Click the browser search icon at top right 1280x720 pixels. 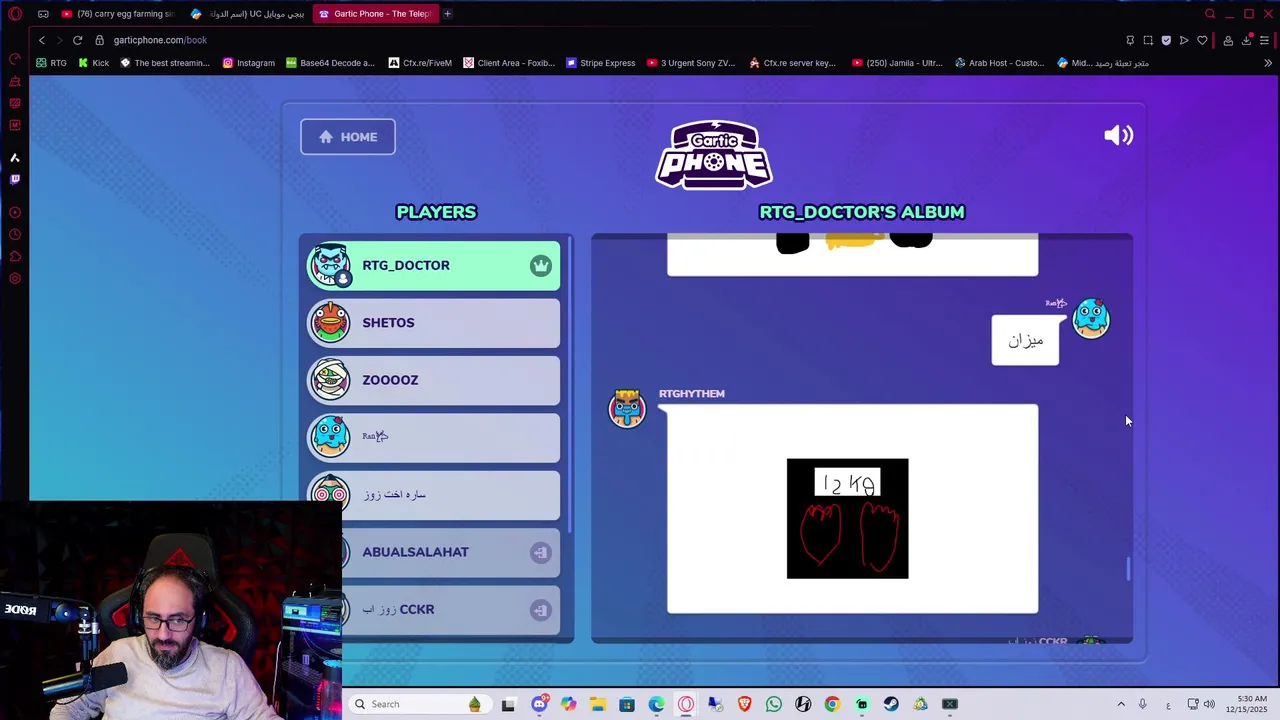(x=1210, y=14)
